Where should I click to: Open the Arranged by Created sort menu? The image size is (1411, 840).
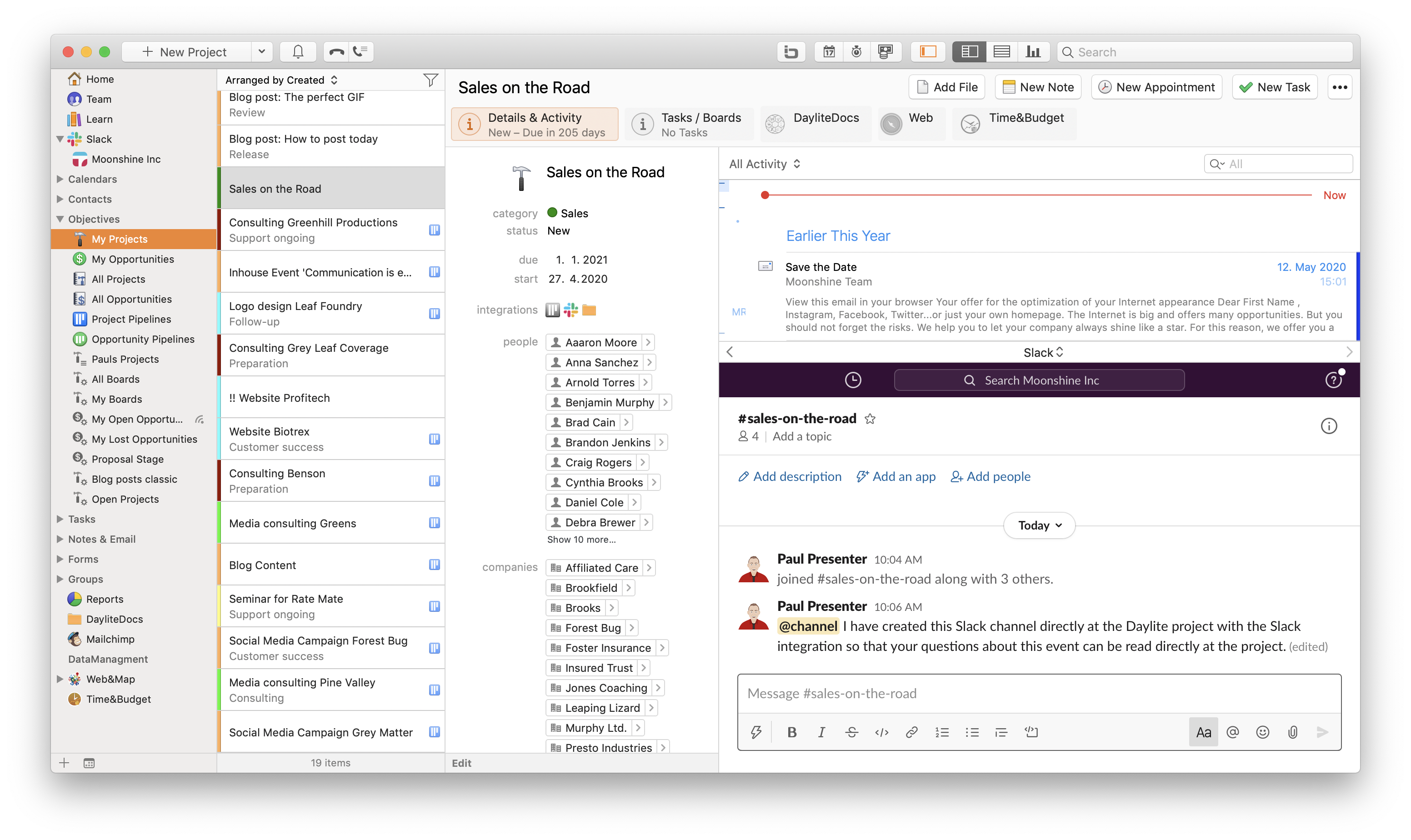[x=281, y=80]
